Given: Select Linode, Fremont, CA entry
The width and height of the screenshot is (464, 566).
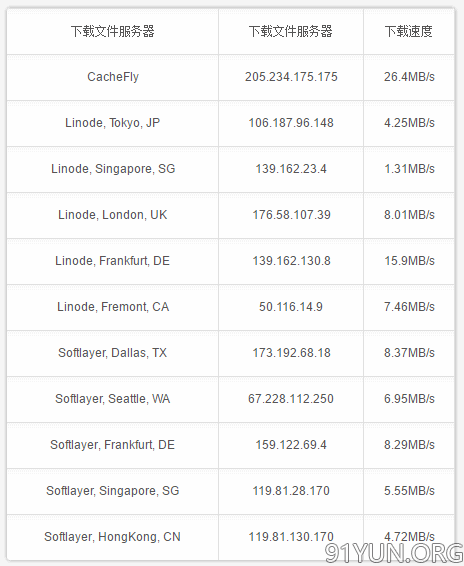Looking at the screenshot, I should tap(113, 307).
